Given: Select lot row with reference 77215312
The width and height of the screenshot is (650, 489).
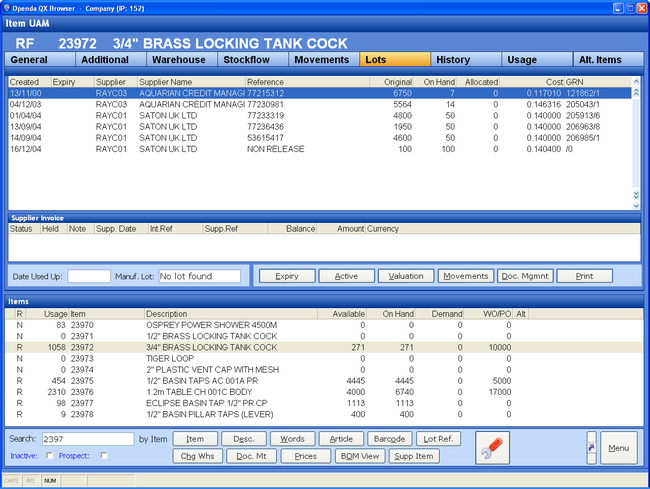Looking at the screenshot, I should click(x=320, y=93).
